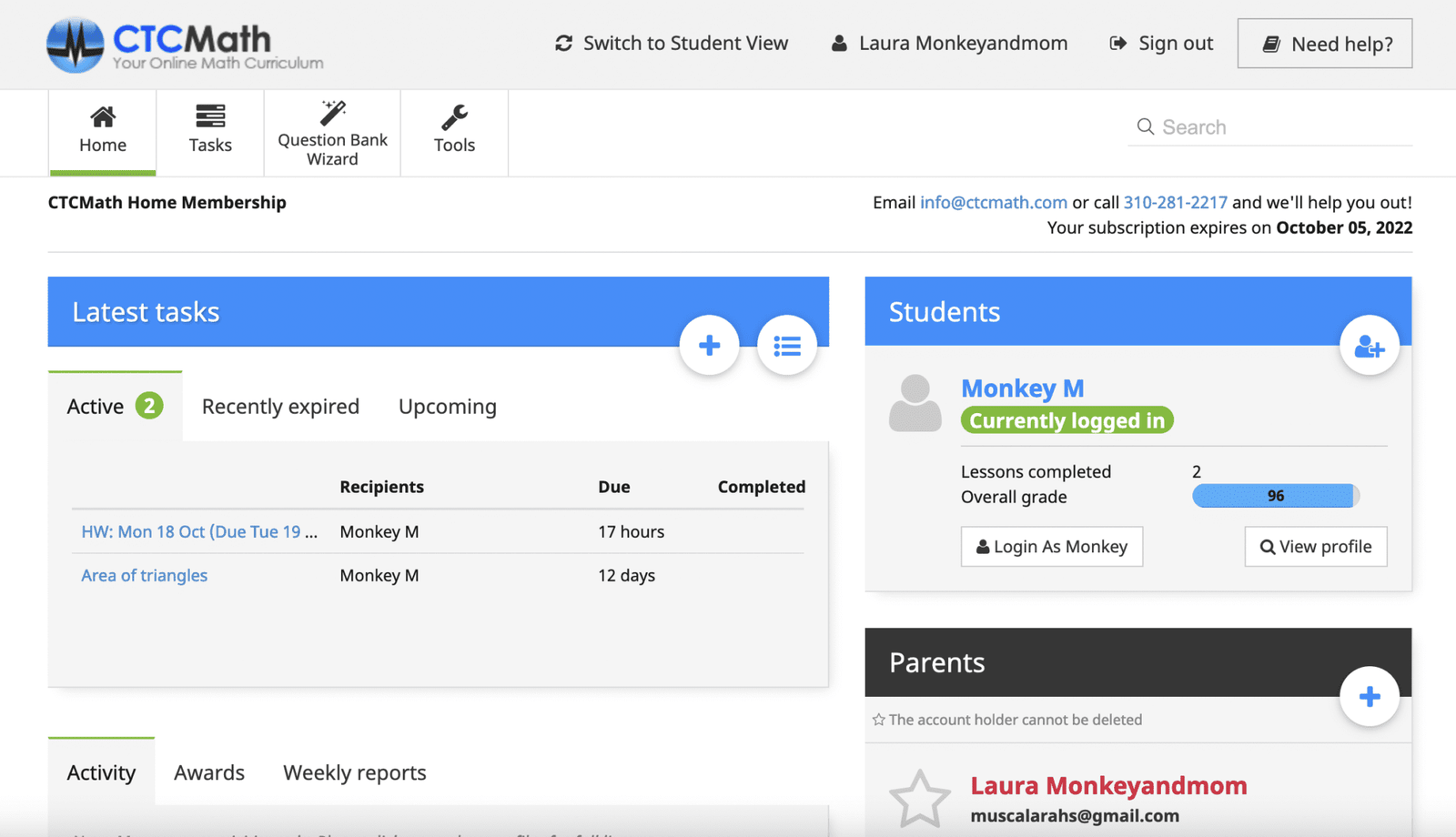
Task: Click View profile for Monkey M
Action: click(x=1315, y=547)
